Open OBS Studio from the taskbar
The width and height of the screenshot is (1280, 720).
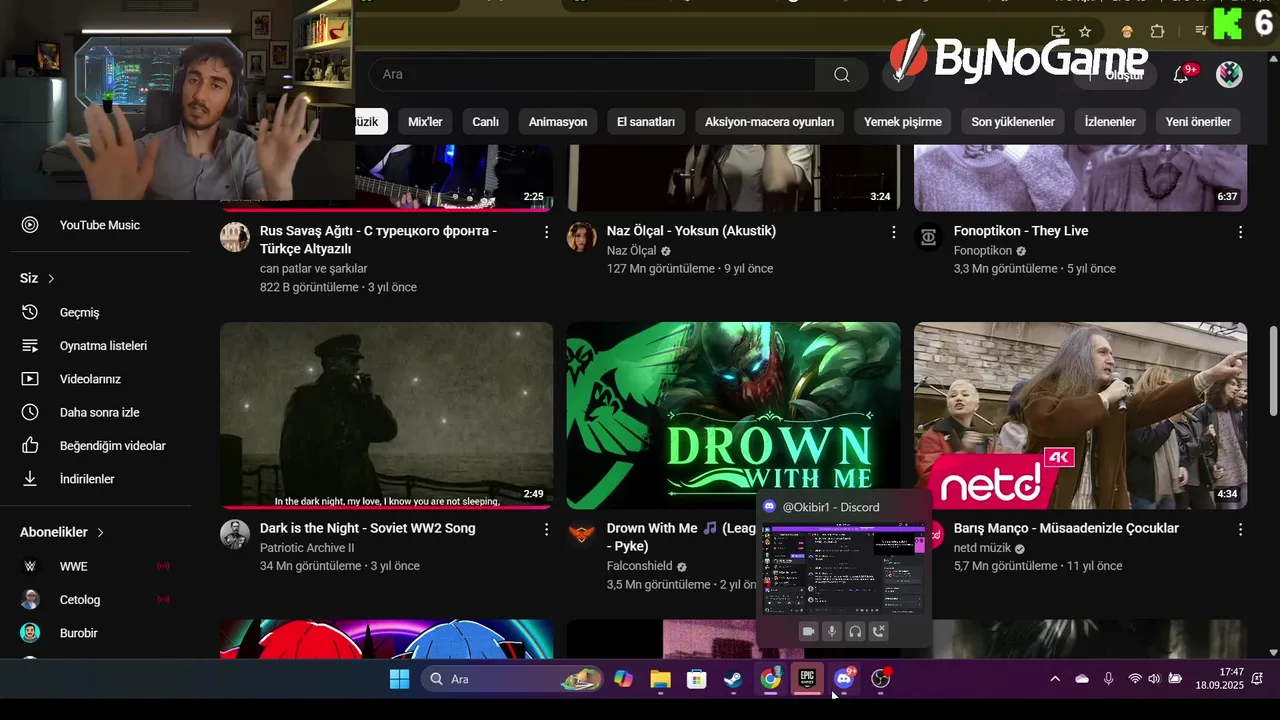880,679
